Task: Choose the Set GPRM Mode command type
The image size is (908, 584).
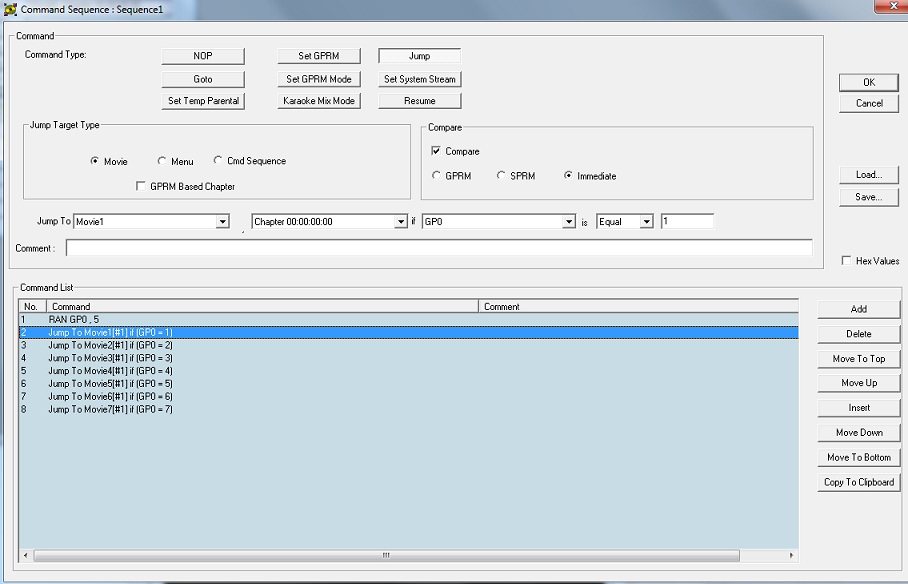Action: click(x=318, y=79)
